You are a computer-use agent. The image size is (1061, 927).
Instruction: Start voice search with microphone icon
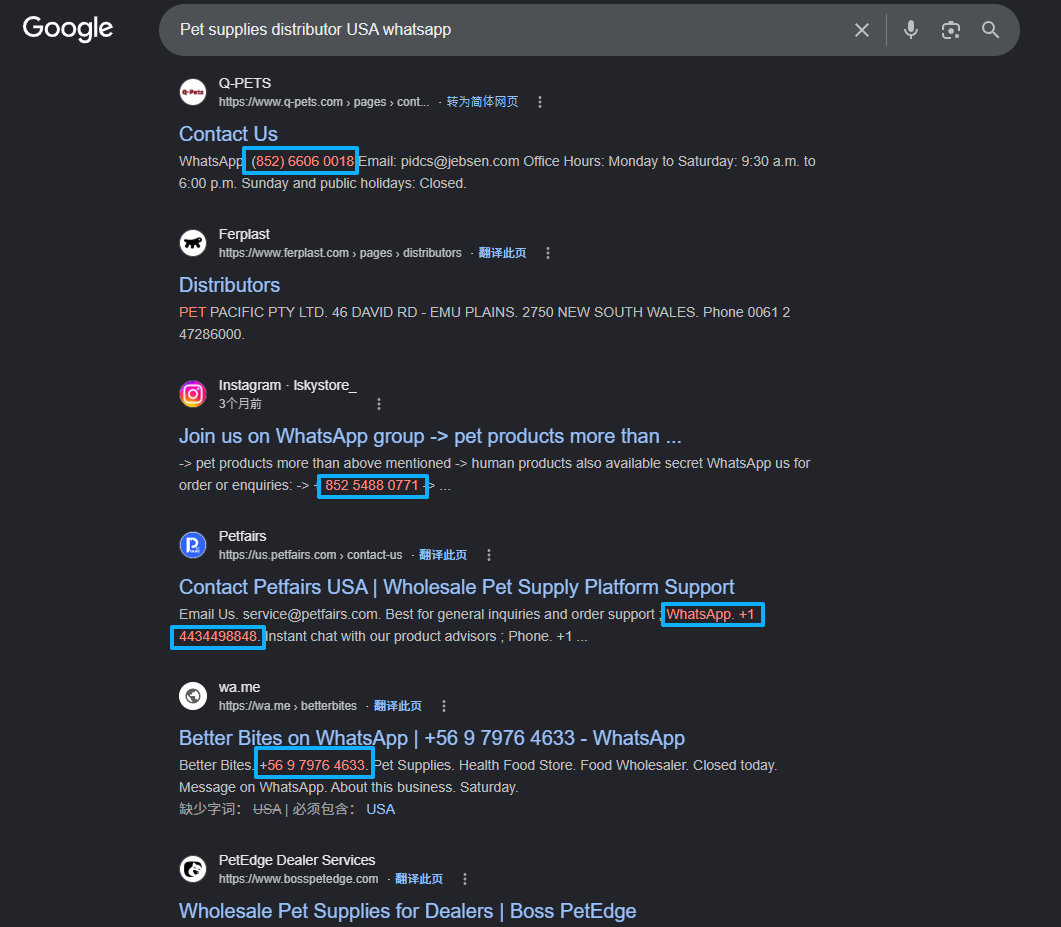911,30
